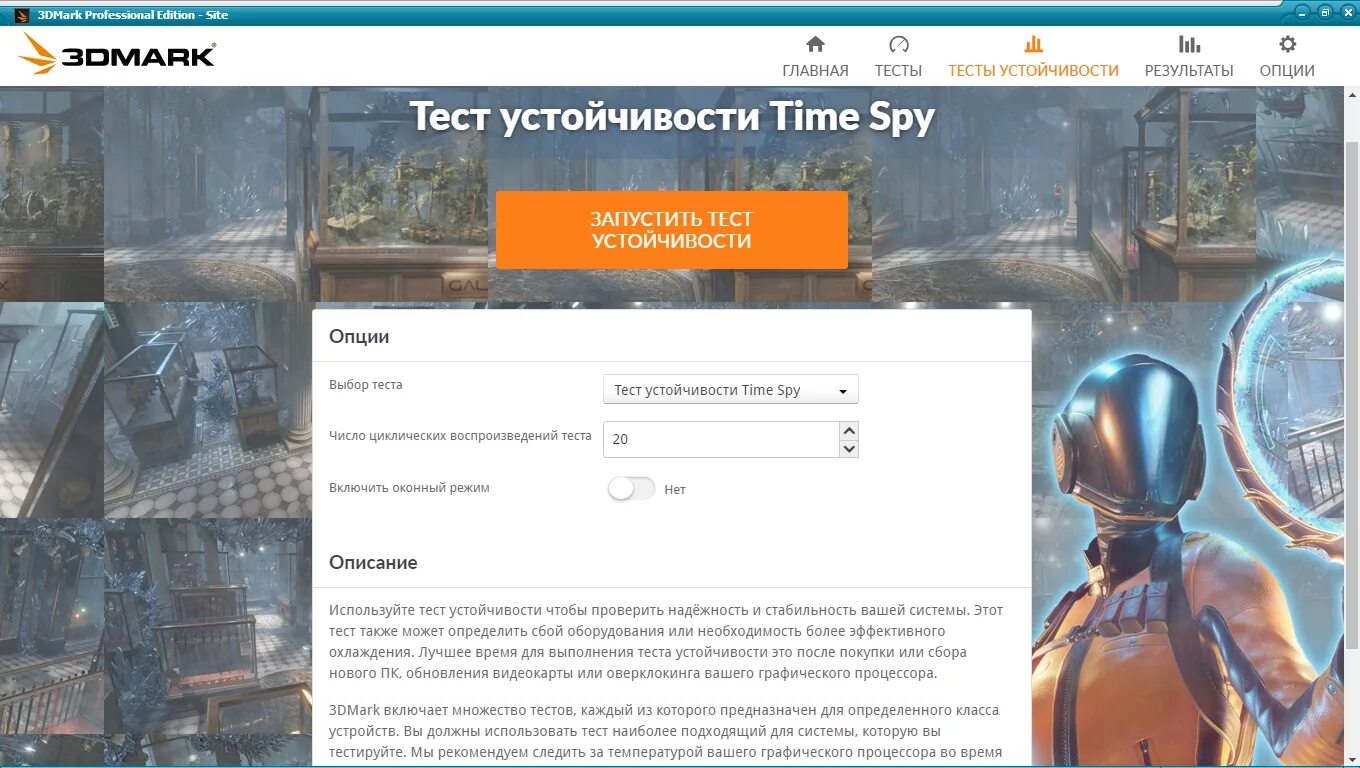
Task: Click the 3DMark title bar app icon
Action: coord(22,14)
